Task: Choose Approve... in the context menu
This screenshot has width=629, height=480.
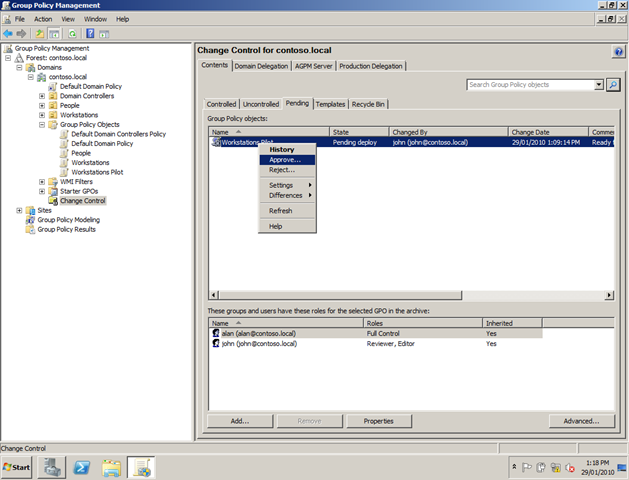Action: coord(284,160)
